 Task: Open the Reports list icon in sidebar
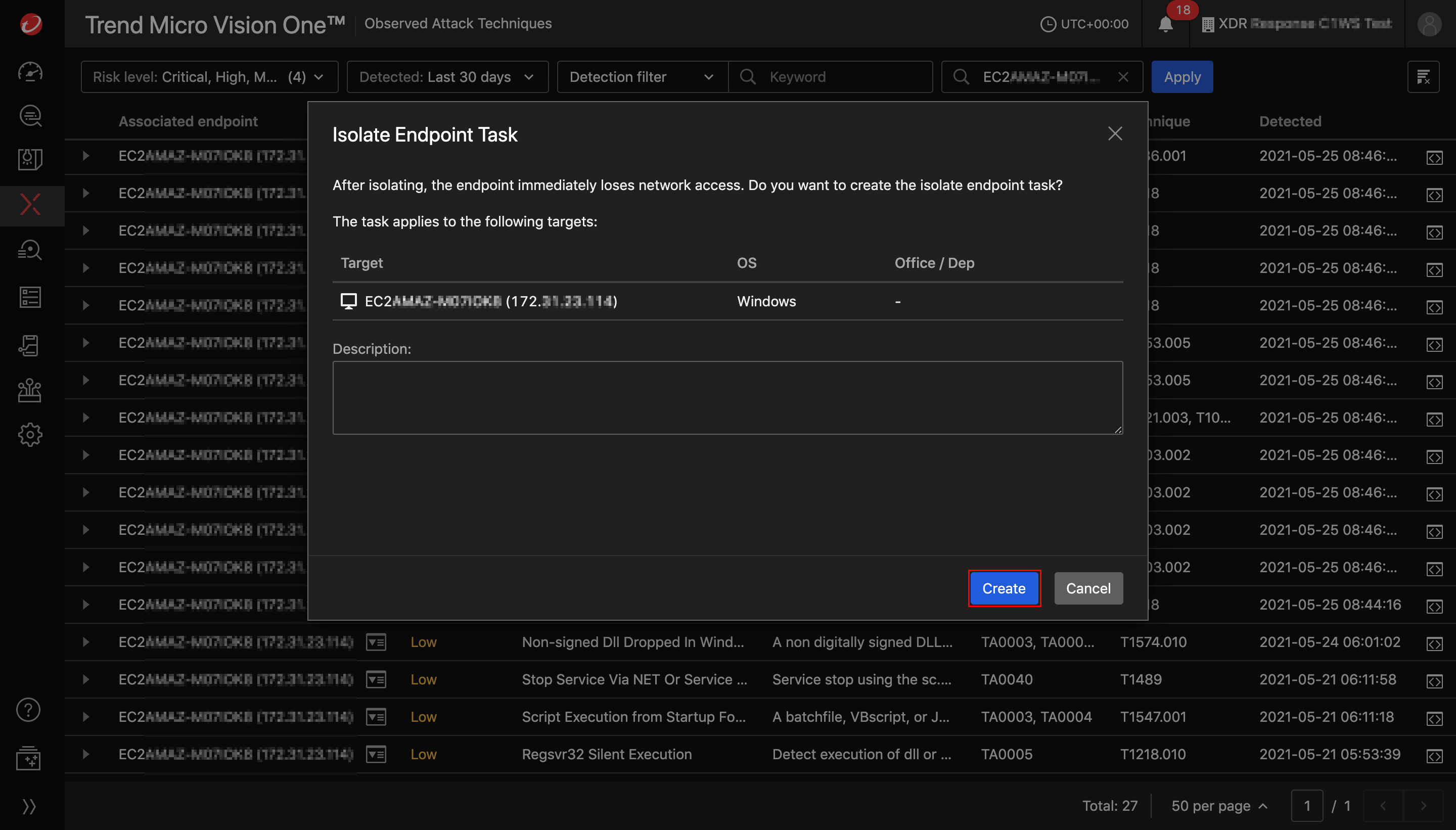(30, 297)
